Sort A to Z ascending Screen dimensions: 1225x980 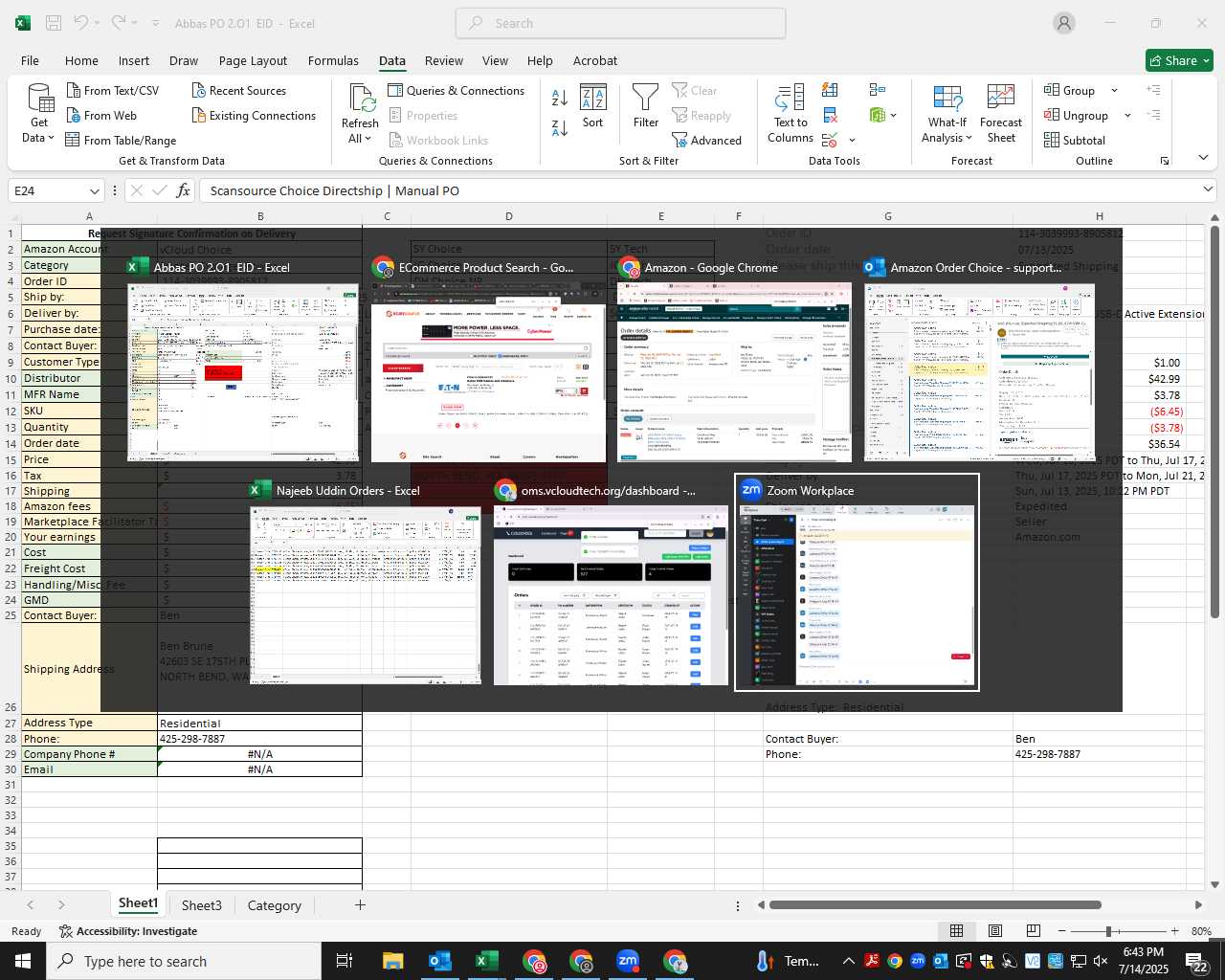tap(560, 98)
